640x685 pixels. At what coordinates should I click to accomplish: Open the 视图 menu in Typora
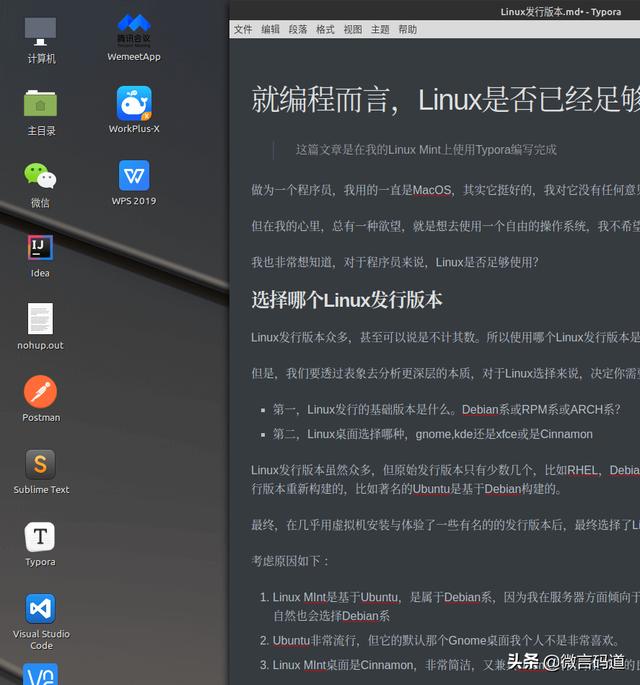[353, 29]
